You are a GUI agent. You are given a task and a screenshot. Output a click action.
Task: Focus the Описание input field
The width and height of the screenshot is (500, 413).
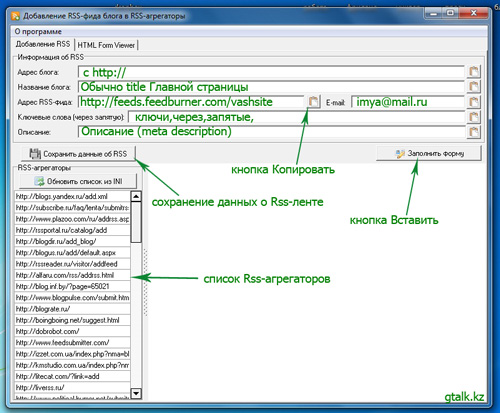tap(271, 132)
